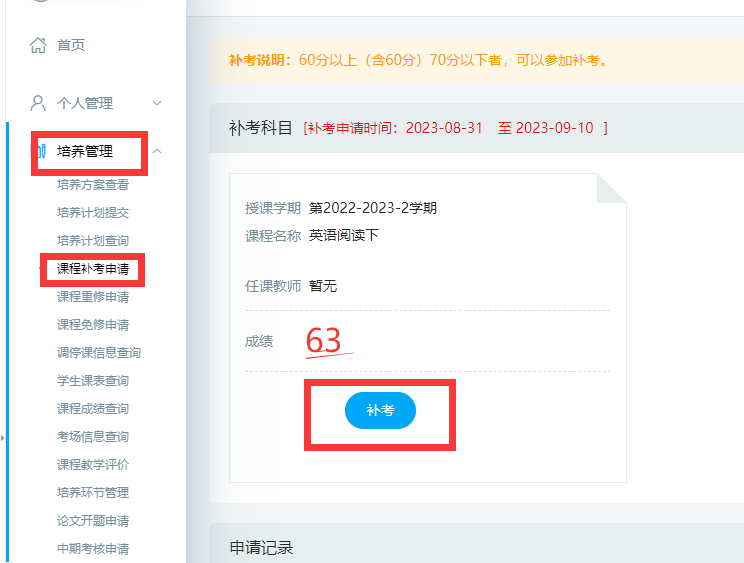
Task: Collapse the 培养管理 chevron arrow
Action: [157, 151]
